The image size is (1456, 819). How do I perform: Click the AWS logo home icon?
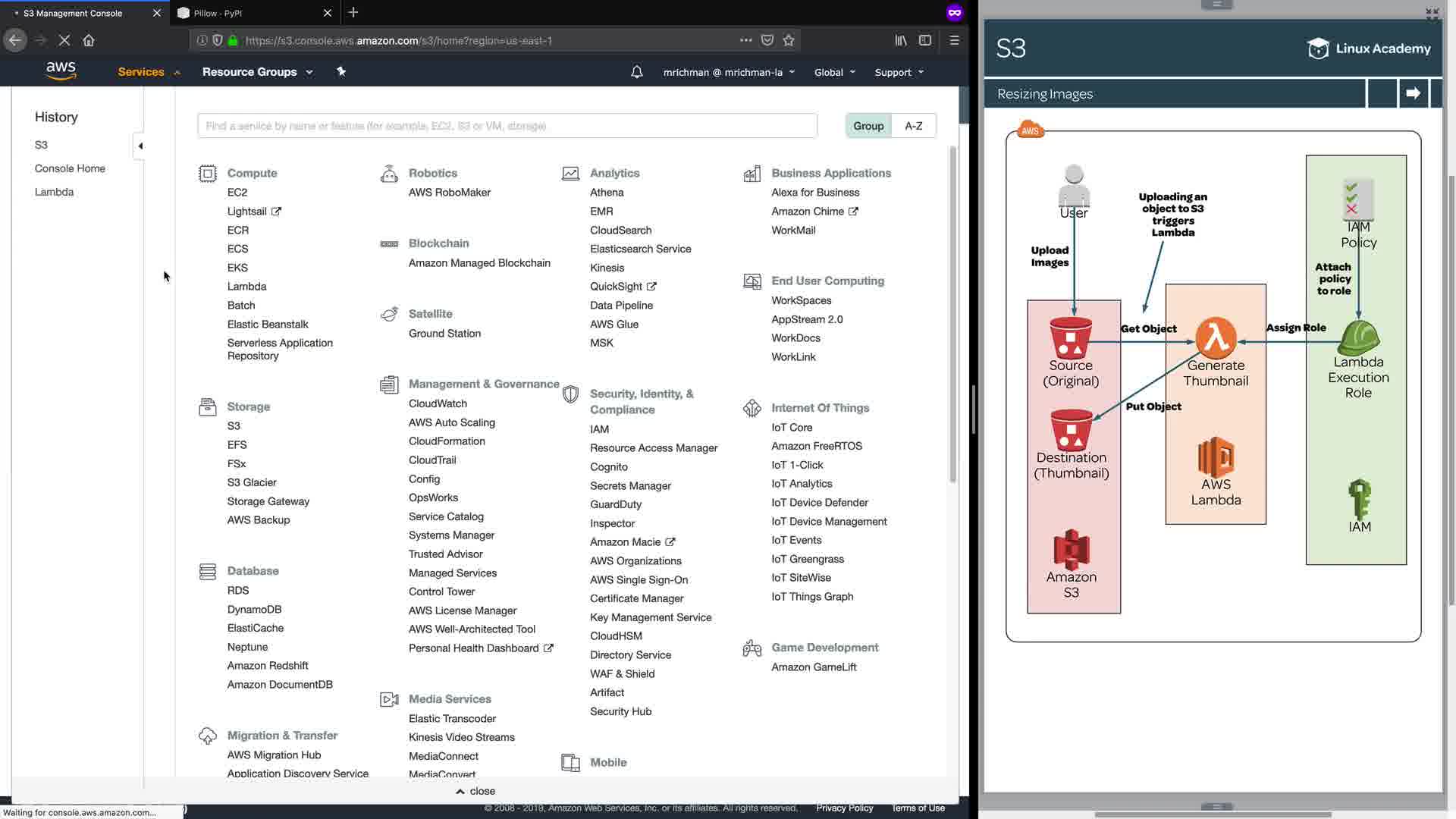(61, 71)
